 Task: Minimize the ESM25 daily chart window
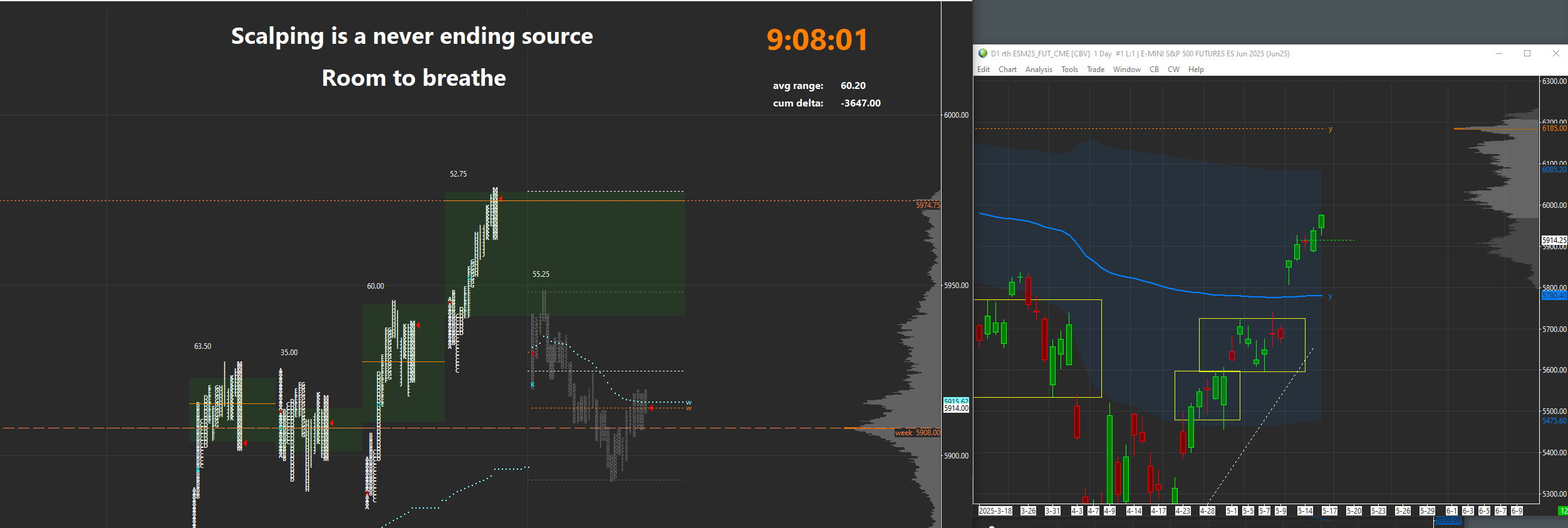(x=1499, y=53)
